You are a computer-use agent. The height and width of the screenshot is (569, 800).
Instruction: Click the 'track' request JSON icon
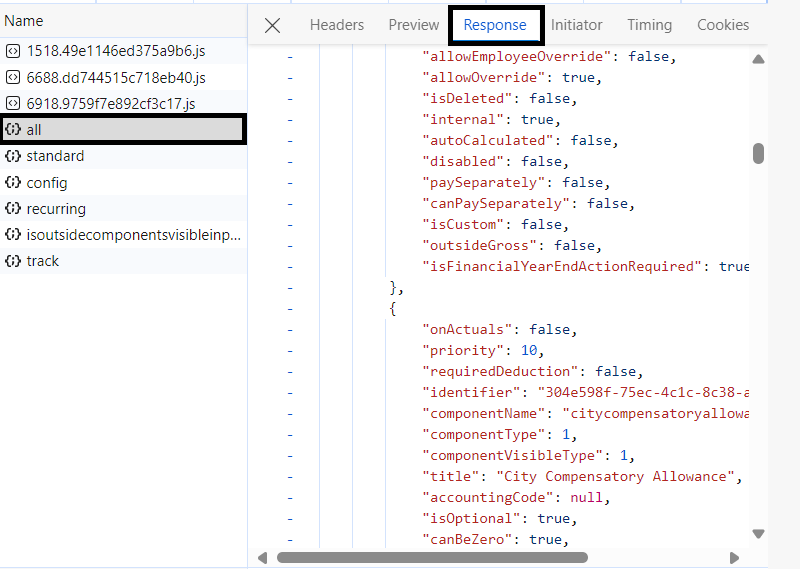[x=13, y=261]
